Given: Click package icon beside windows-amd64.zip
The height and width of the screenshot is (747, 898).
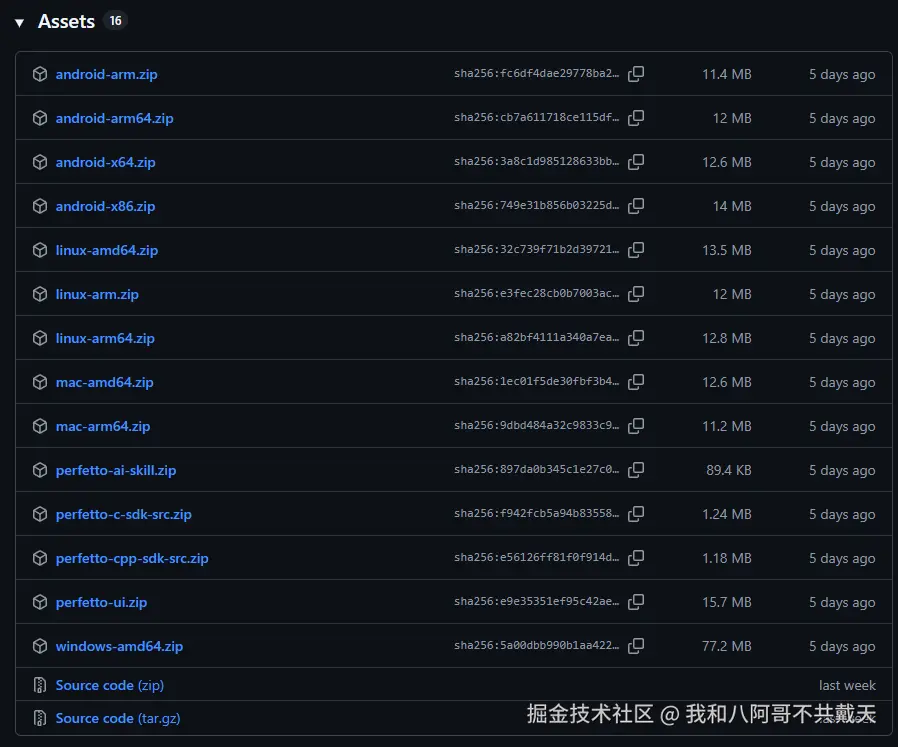Looking at the screenshot, I should pos(40,646).
